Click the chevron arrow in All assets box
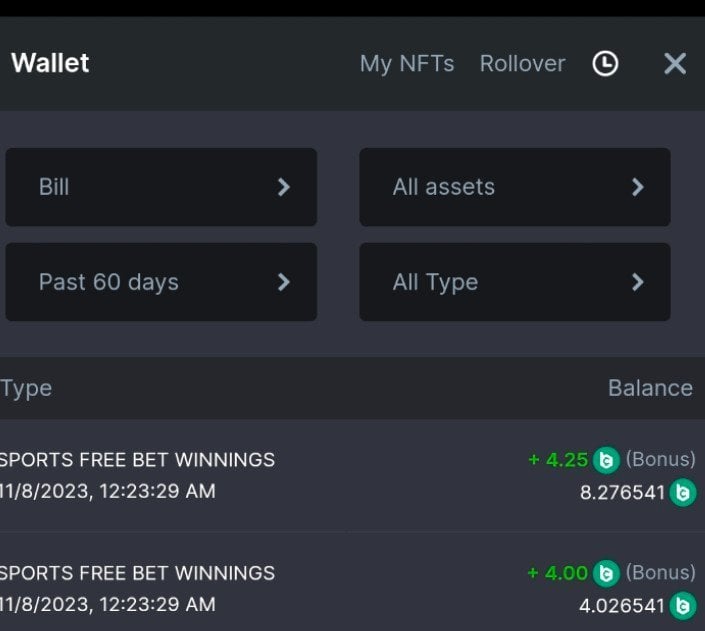The width and height of the screenshot is (705, 631). [x=638, y=187]
